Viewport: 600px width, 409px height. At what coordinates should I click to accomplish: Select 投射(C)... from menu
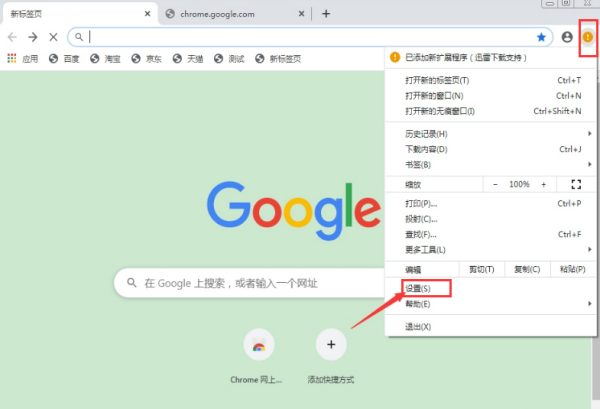click(x=491, y=219)
